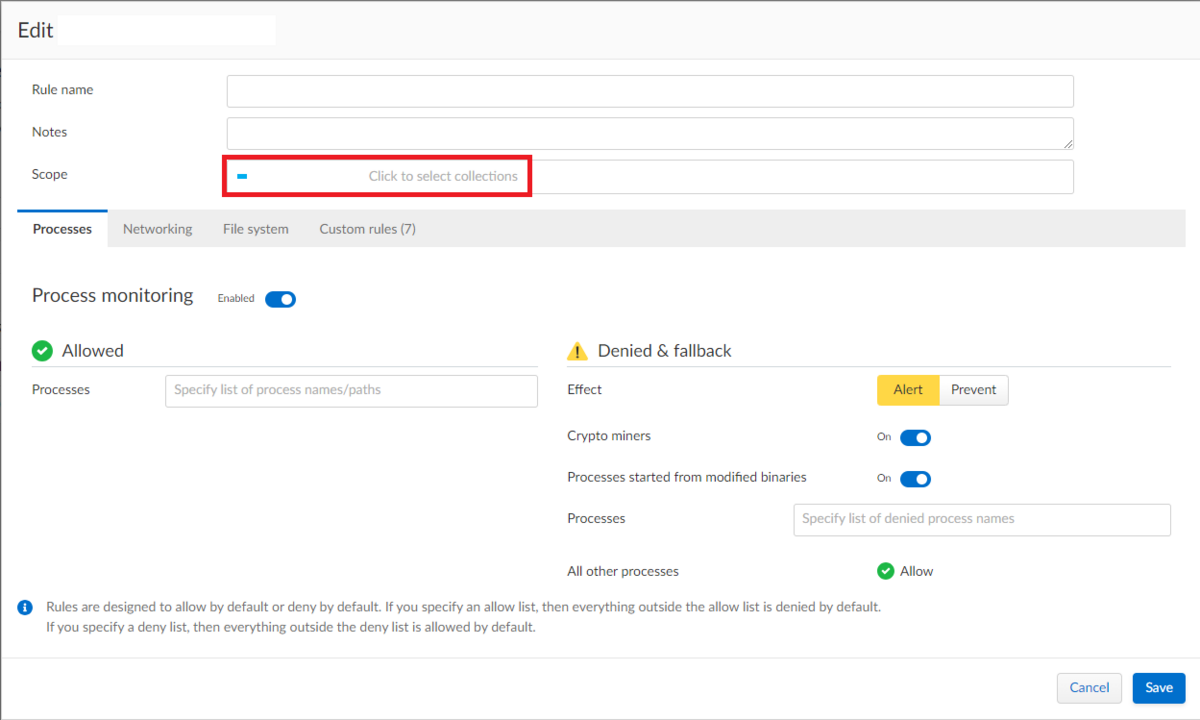Screen dimensions: 1200x720
Task: Focus the allowed Processes list field
Action: tap(351, 391)
